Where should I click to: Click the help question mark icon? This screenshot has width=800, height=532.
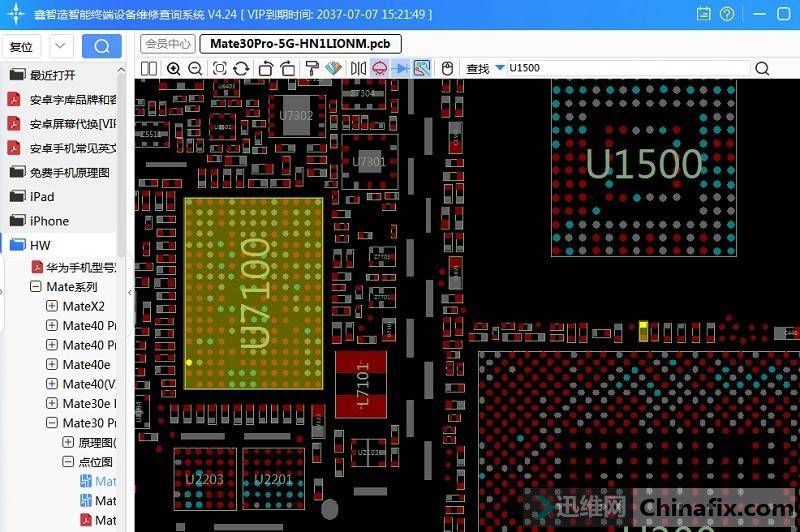[x=727, y=15]
